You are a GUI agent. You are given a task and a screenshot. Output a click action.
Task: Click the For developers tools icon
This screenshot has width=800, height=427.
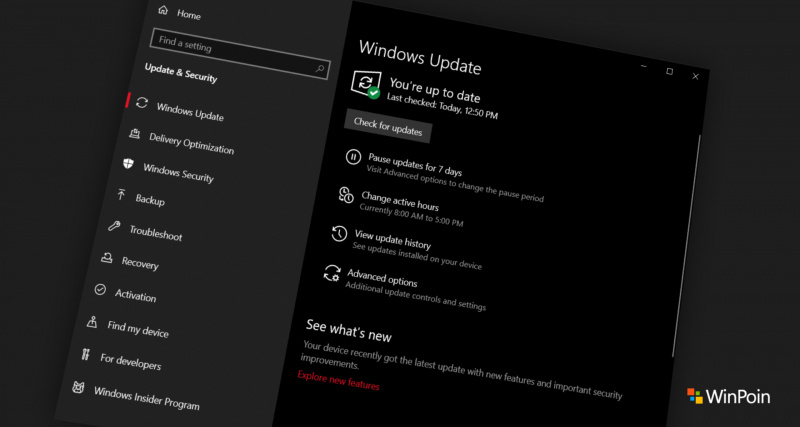point(85,355)
